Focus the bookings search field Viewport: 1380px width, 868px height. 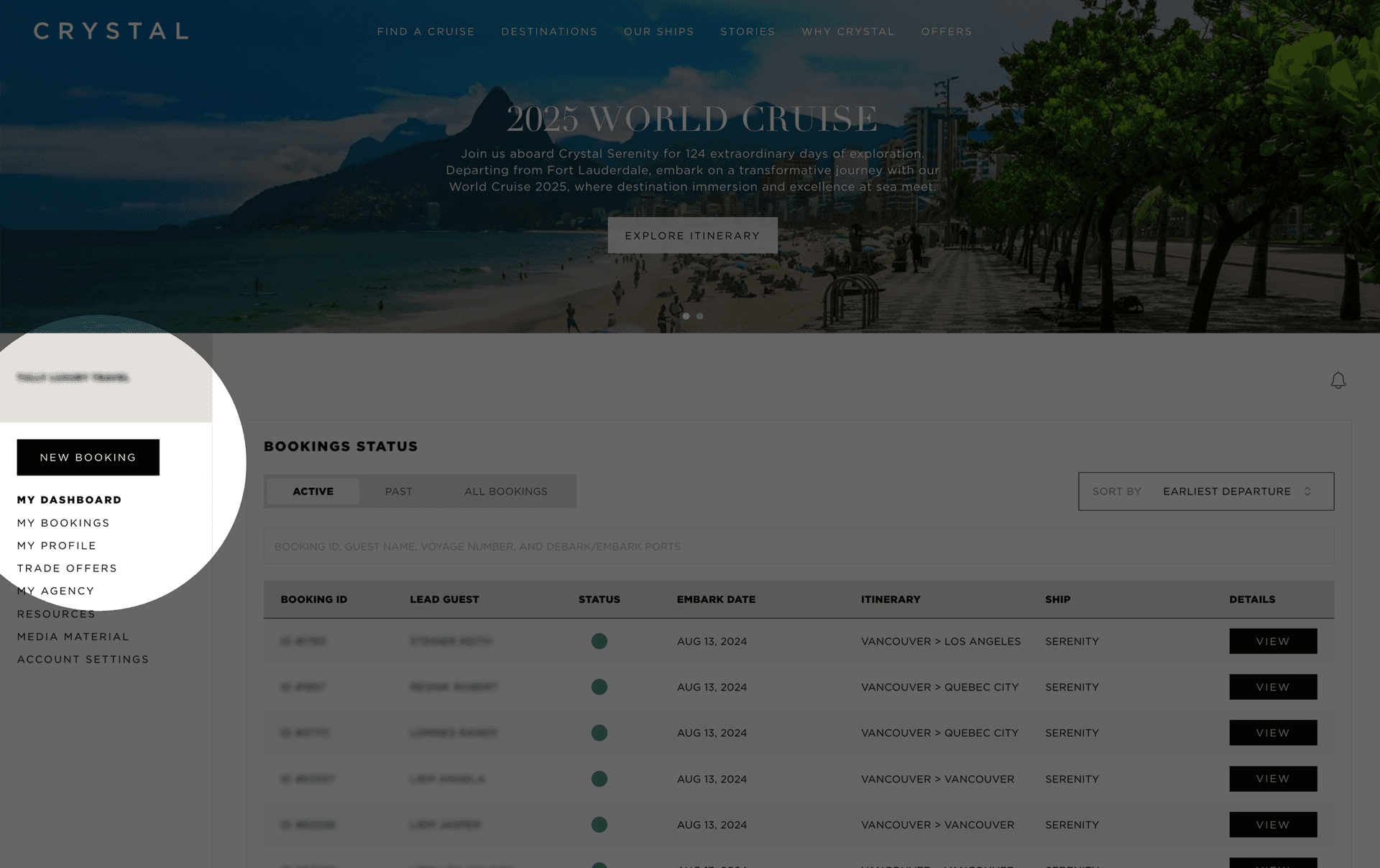tap(799, 546)
